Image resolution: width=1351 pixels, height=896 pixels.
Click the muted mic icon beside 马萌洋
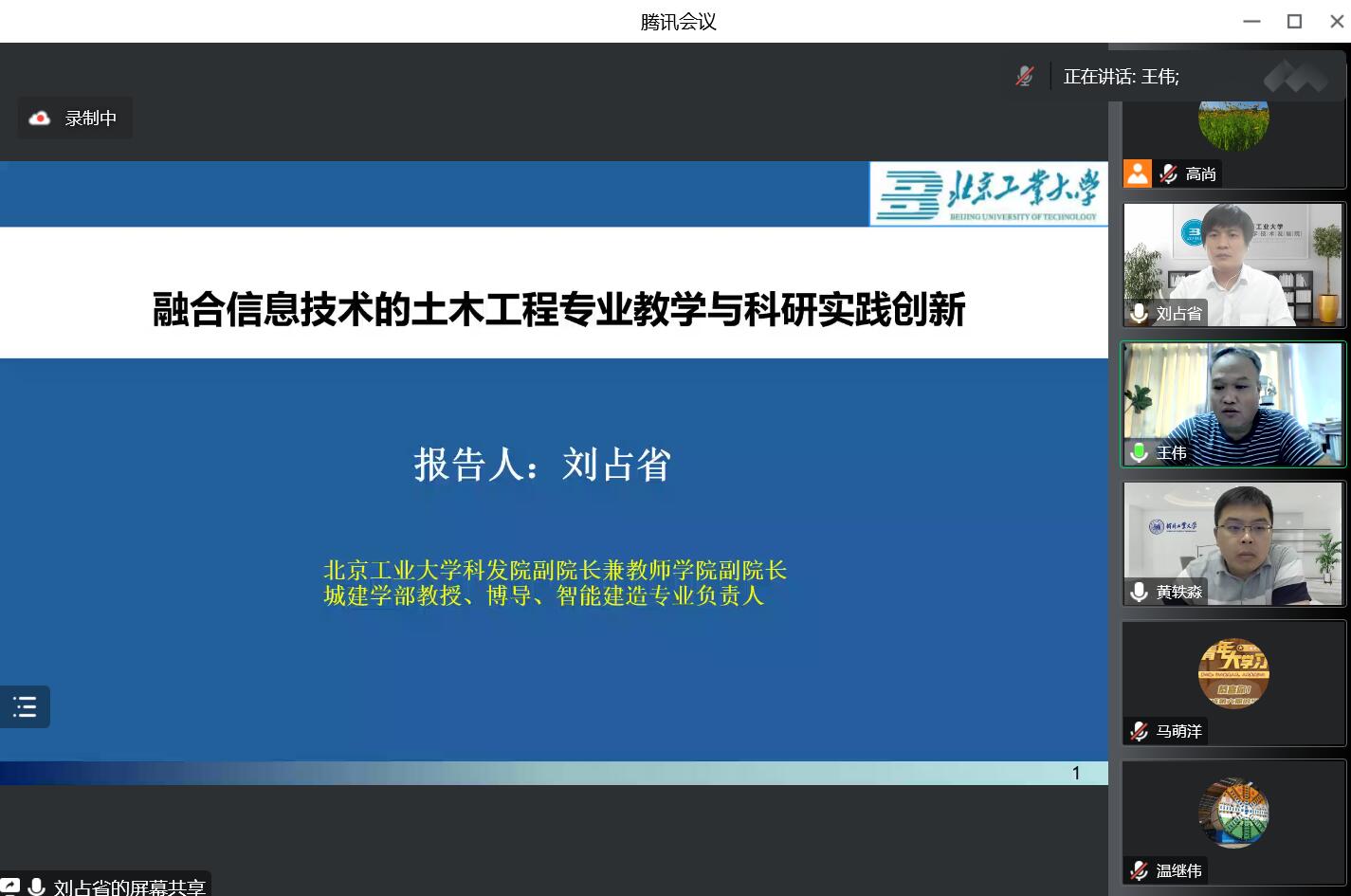click(x=1140, y=731)
